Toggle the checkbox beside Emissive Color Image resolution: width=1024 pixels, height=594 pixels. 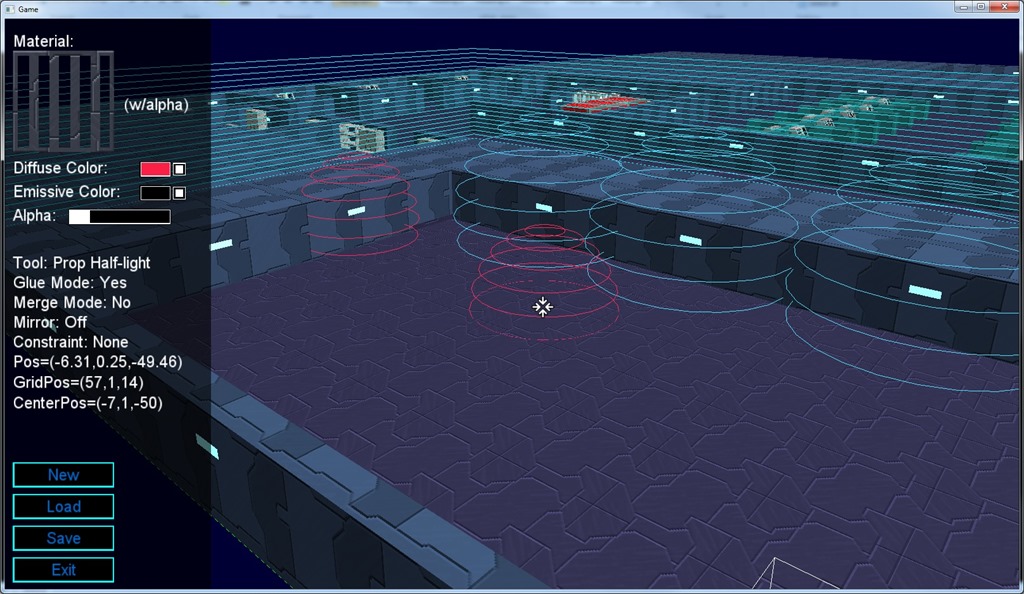(x=179, y=193)
